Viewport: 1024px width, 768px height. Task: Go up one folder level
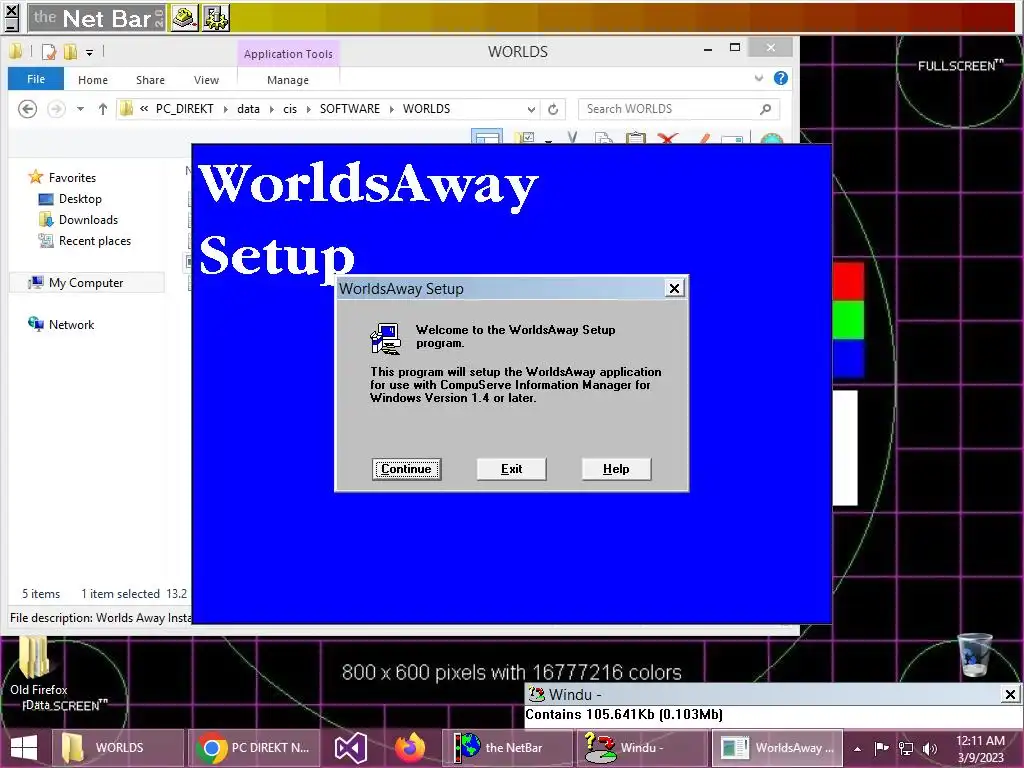pos(103,109)
